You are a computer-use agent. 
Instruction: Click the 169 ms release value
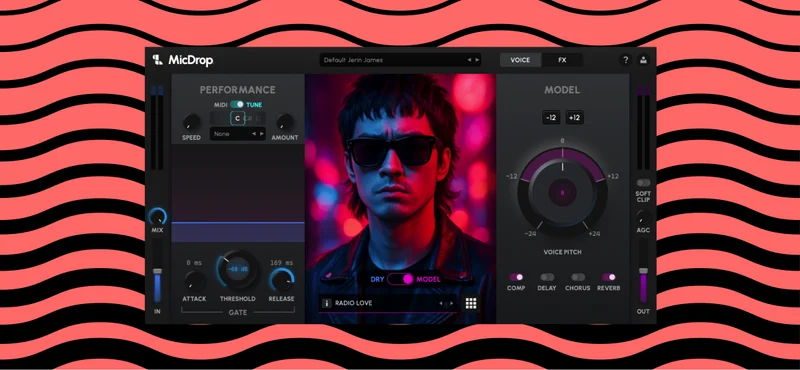tap(282, 263)
